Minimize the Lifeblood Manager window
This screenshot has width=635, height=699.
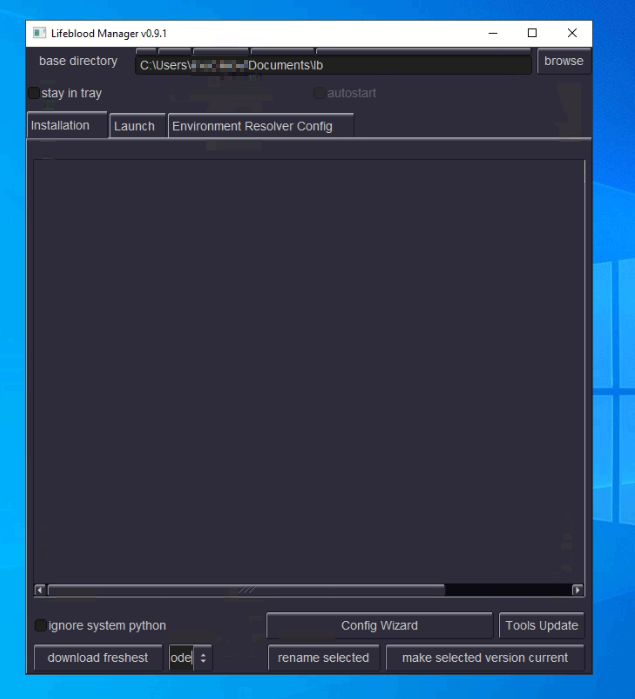pyautogui.click(x=493, y=33)
